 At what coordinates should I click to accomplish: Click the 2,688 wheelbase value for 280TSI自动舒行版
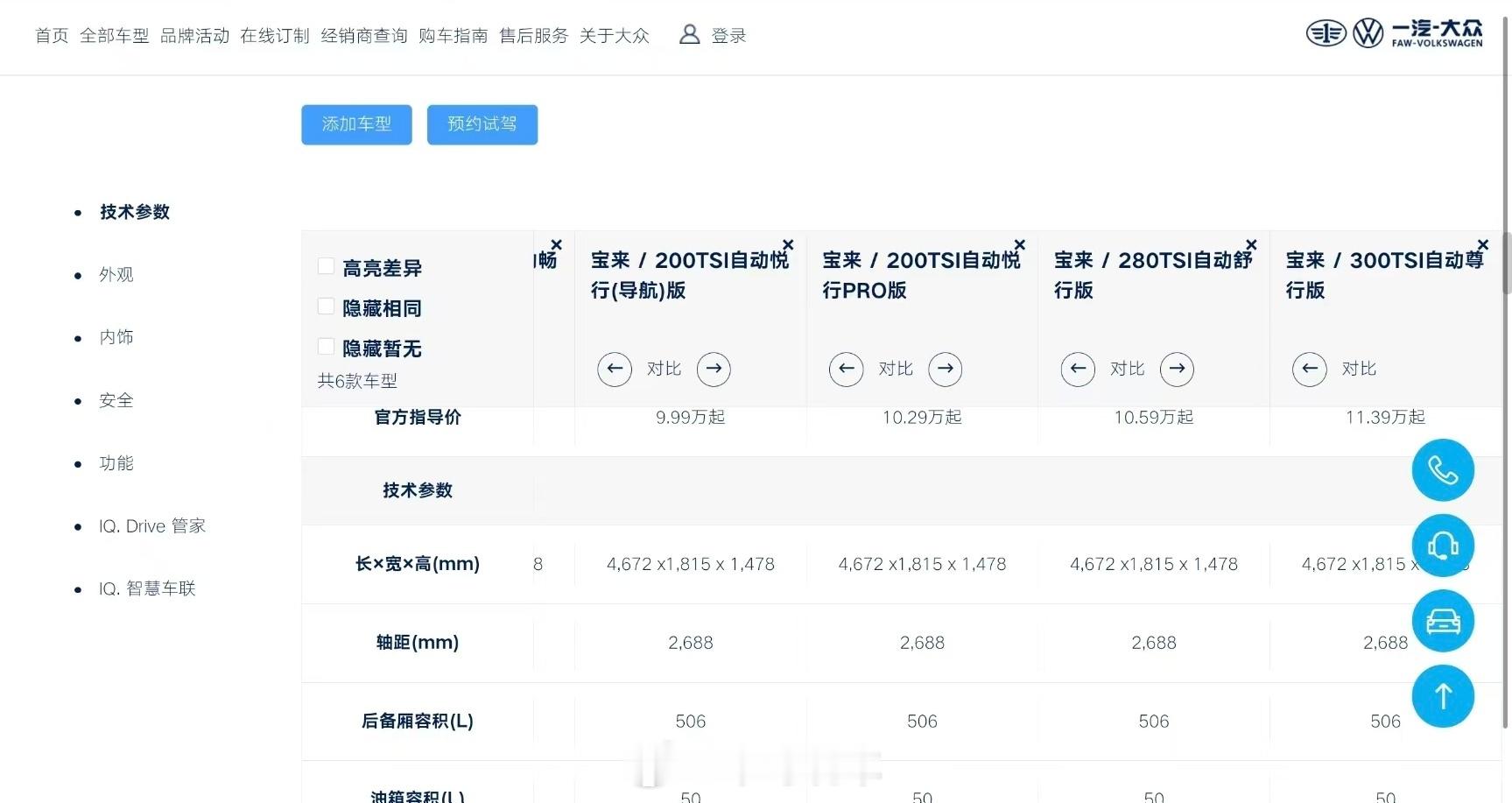1154,643
